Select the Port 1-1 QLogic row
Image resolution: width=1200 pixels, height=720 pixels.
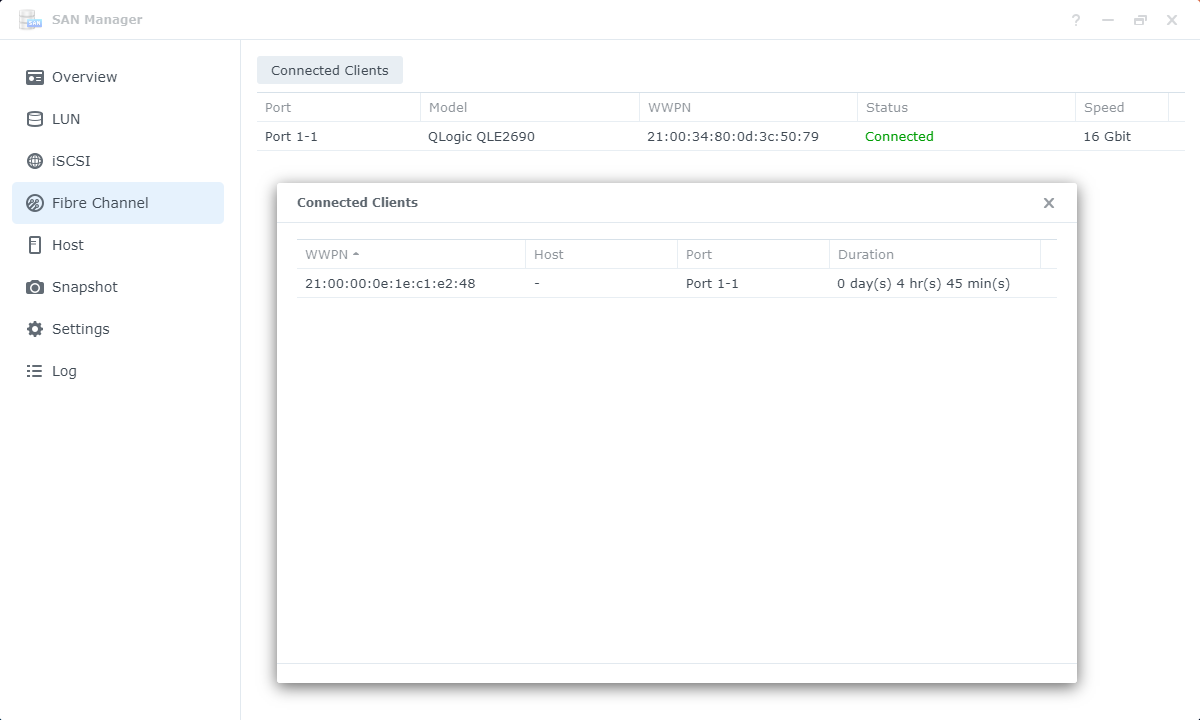click(480, 137)
